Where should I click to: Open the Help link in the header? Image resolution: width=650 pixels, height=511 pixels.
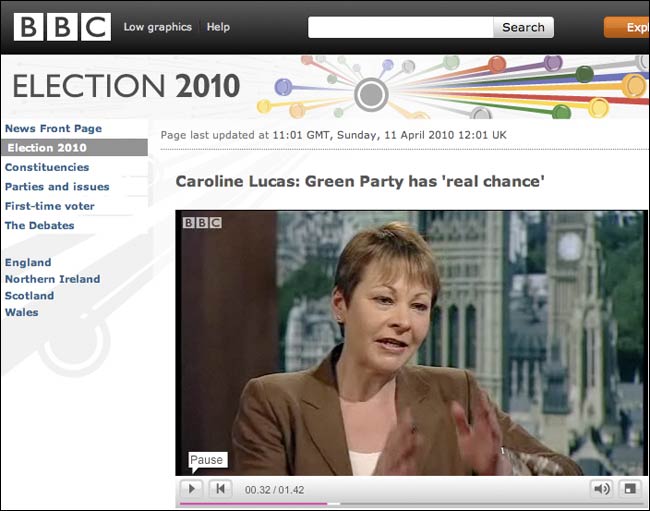(218, 27)
